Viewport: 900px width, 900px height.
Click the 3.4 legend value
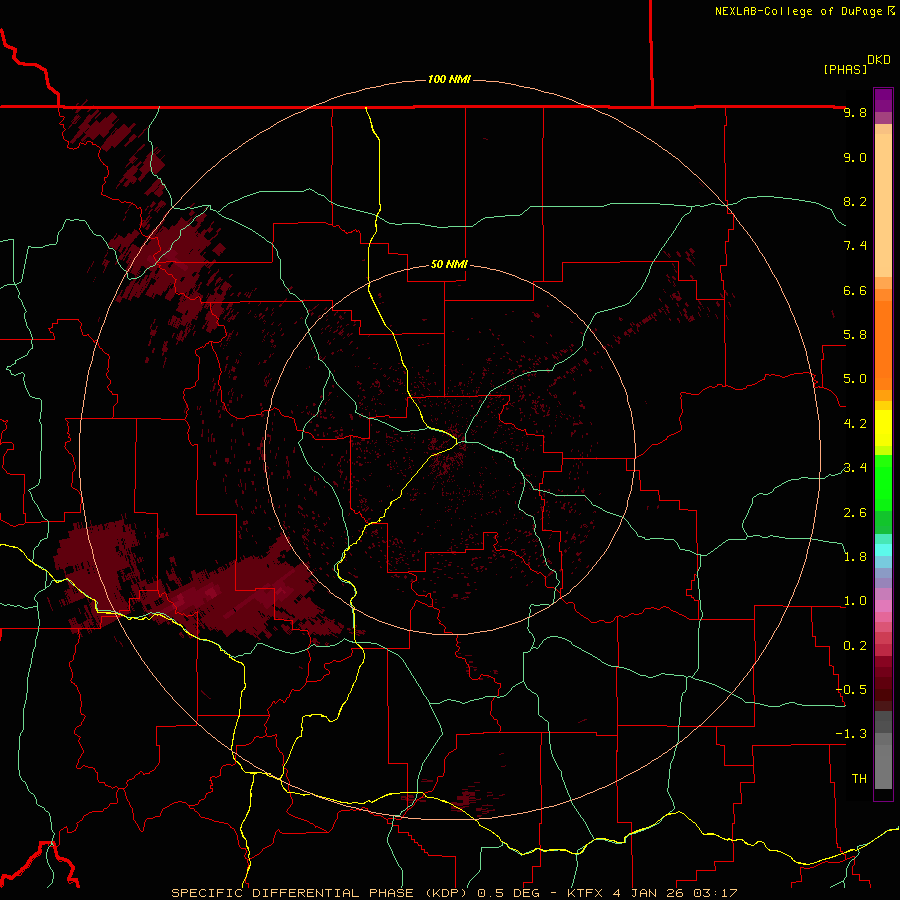(855, 468)
